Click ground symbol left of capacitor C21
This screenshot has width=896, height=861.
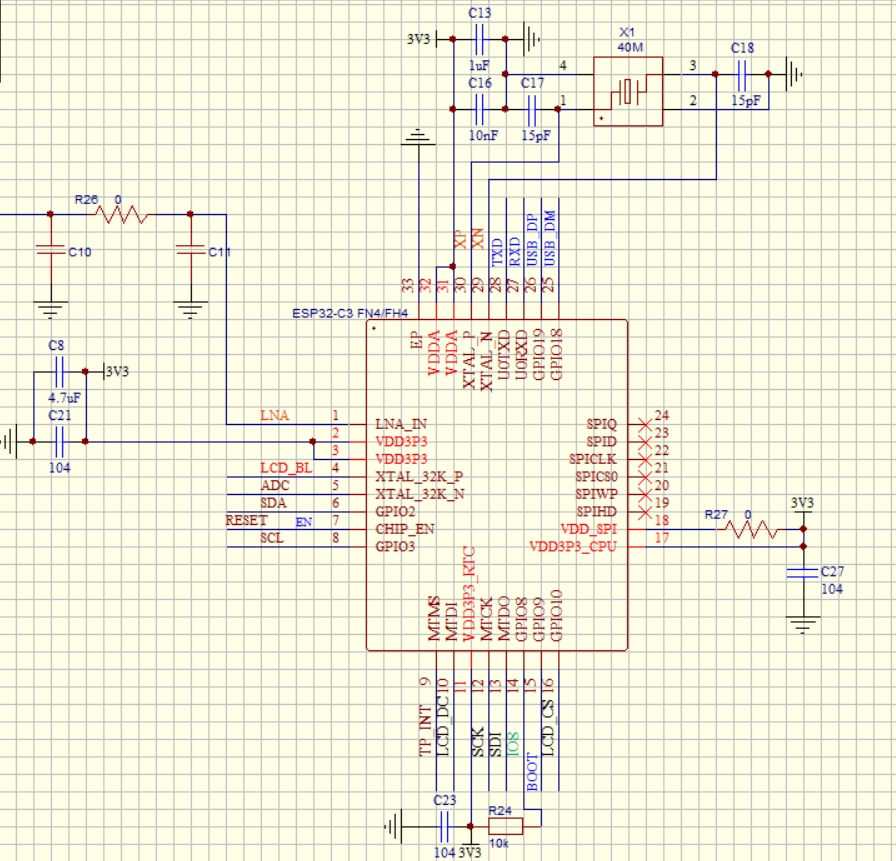click(10, 441)
